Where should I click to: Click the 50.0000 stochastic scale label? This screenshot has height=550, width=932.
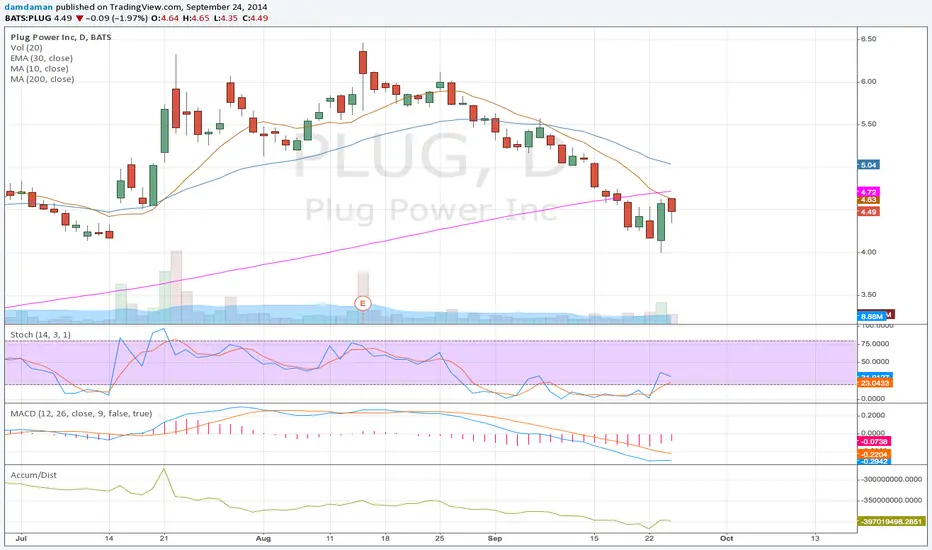point(875,362)
